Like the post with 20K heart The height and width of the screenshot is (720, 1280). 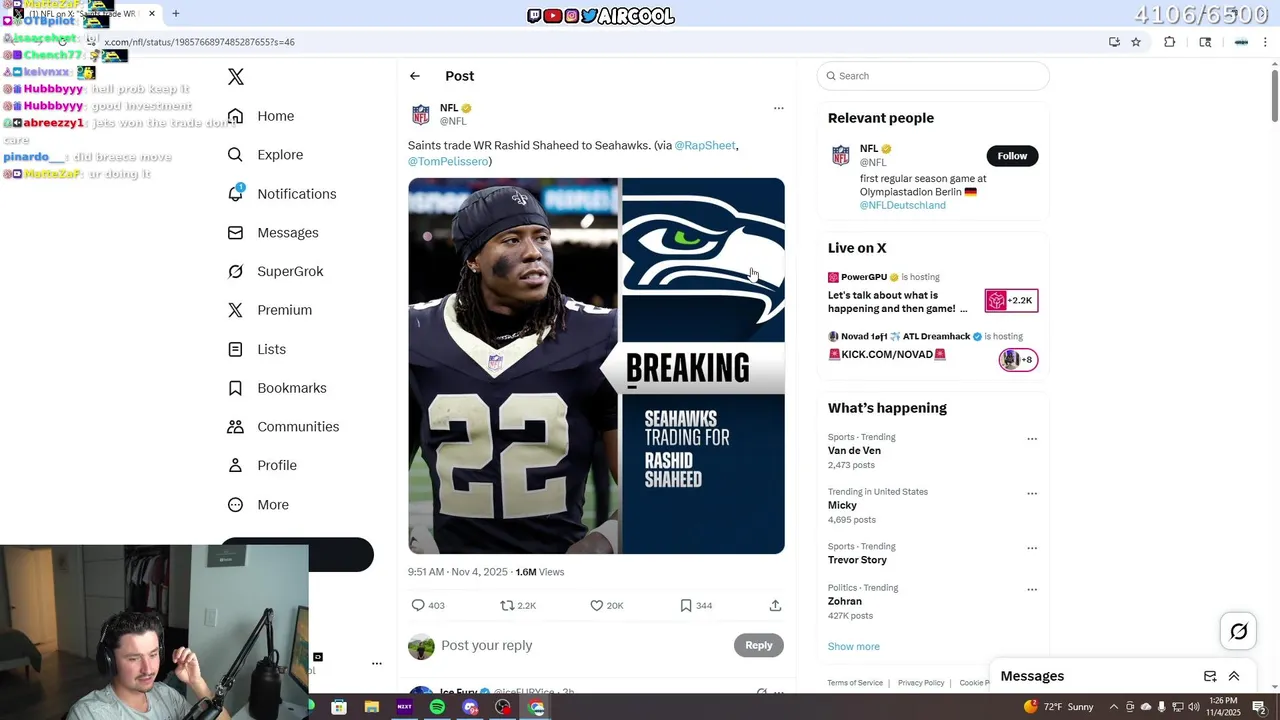pyautogui.click(x=606, y=605)
